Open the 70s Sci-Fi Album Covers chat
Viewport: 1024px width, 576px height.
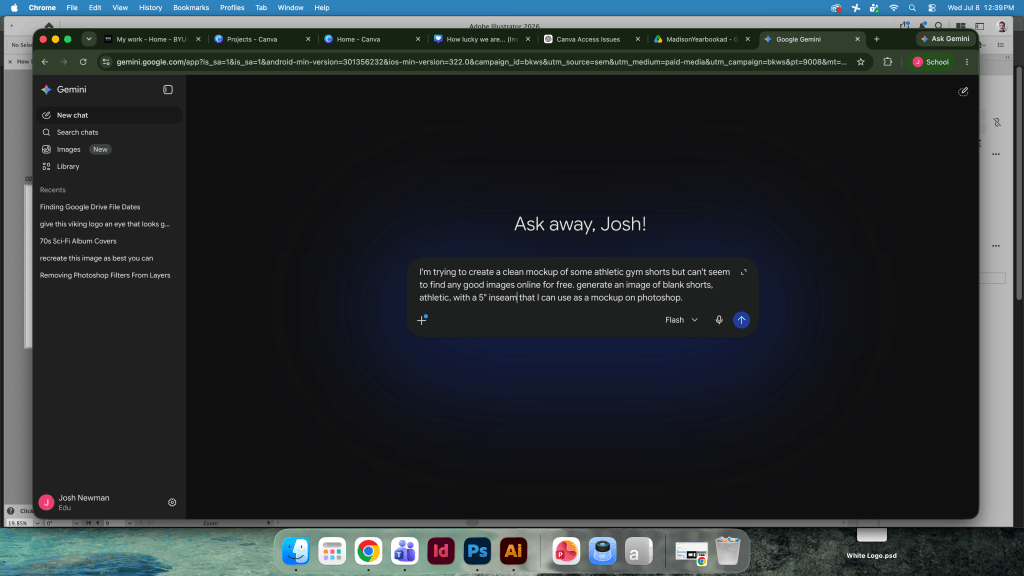pyautogui.click(x=78, y=241)
